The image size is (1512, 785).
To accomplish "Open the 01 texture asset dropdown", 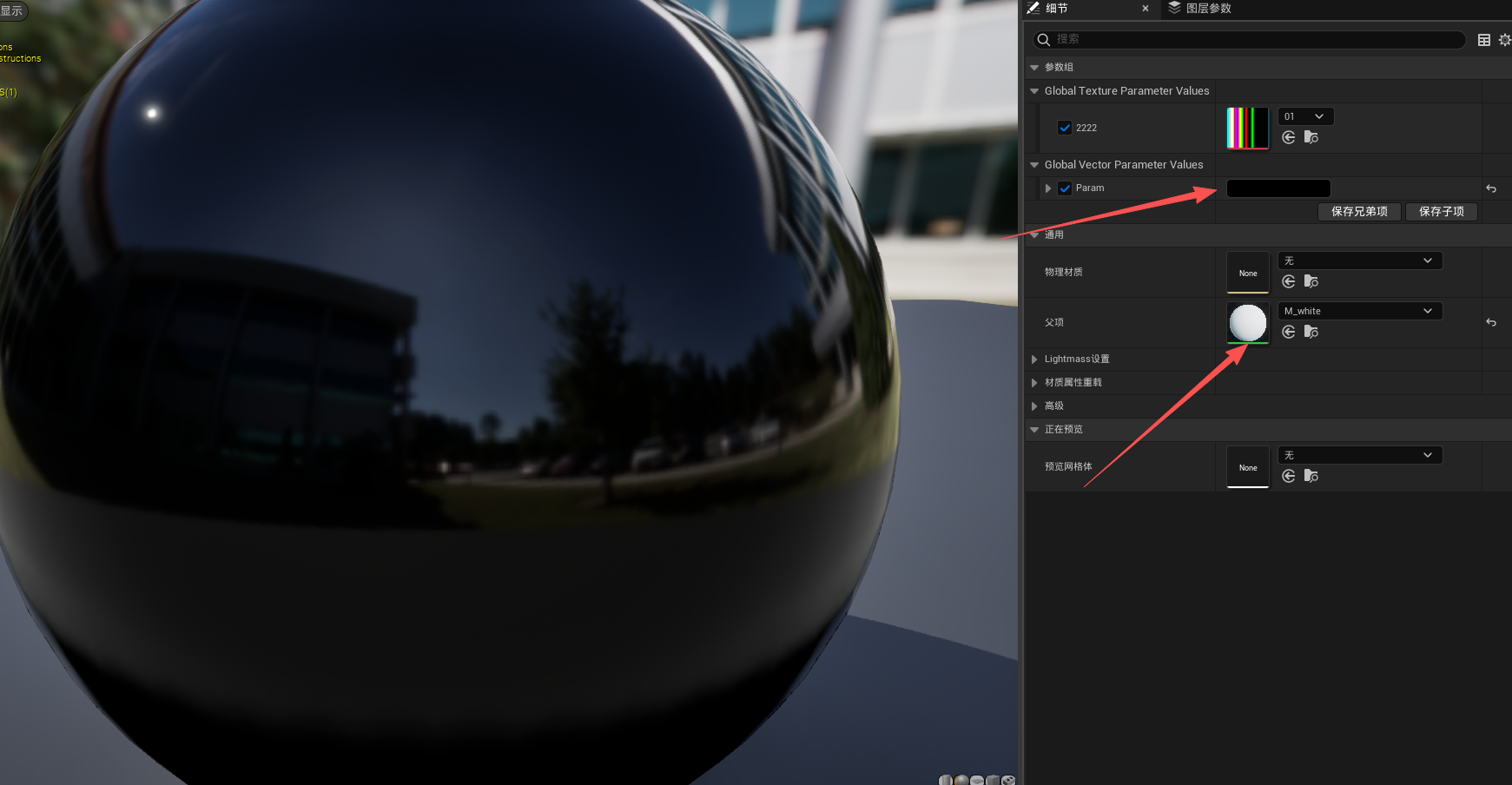I will click(x=1305, y=116).
